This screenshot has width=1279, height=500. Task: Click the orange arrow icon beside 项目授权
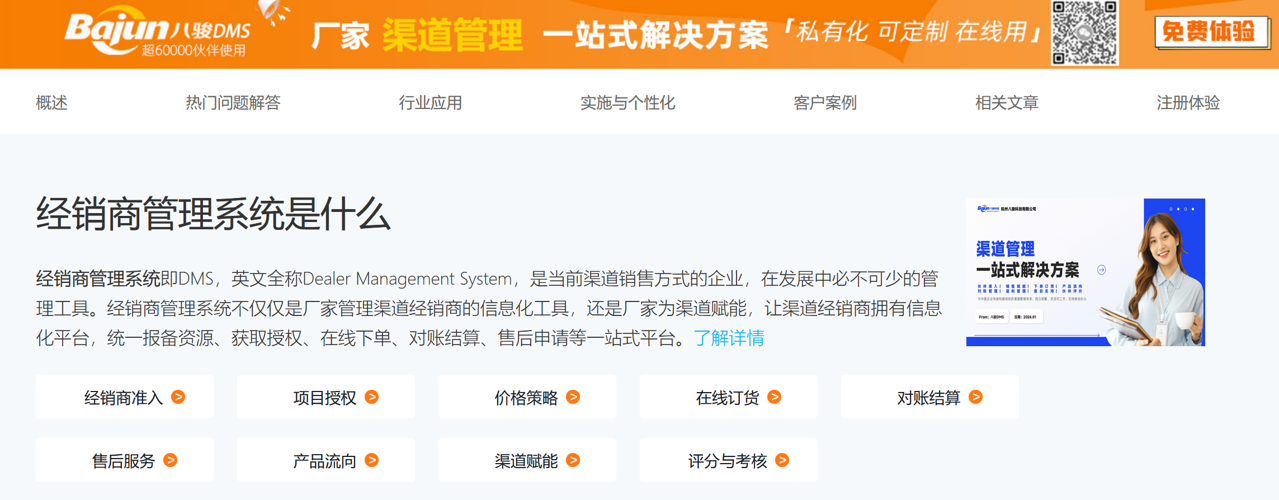372,397
